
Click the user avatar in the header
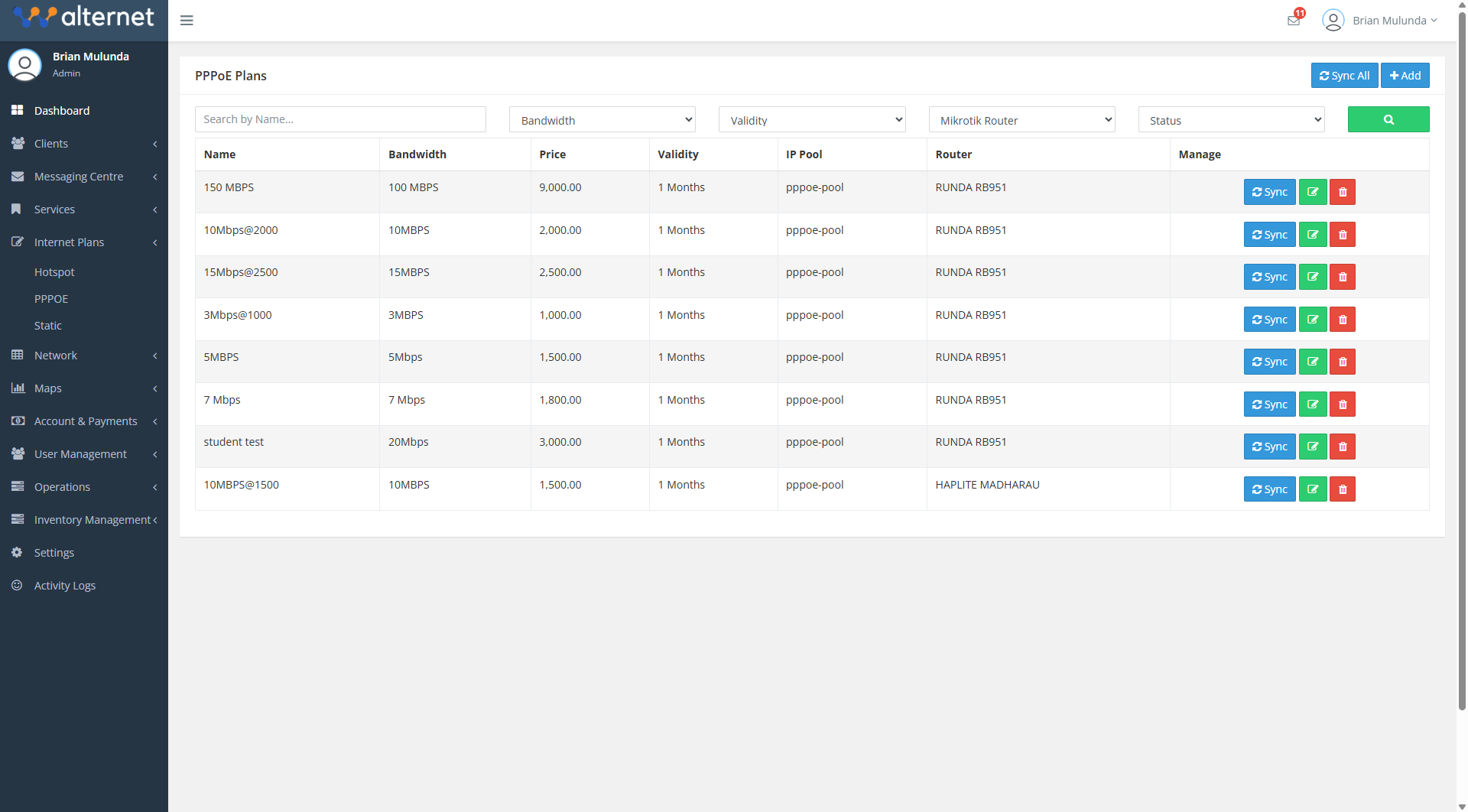(1333, 20)
